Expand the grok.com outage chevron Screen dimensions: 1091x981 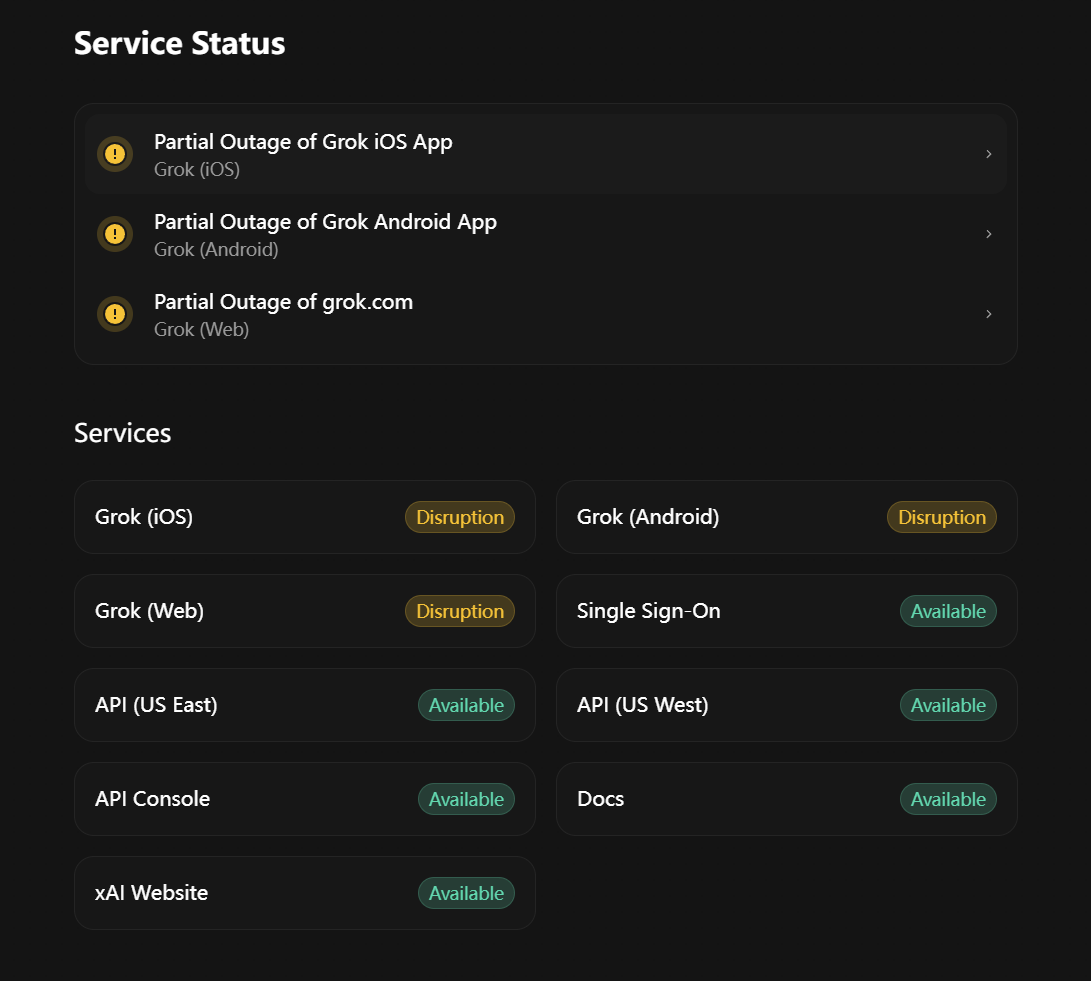[988, 314]
